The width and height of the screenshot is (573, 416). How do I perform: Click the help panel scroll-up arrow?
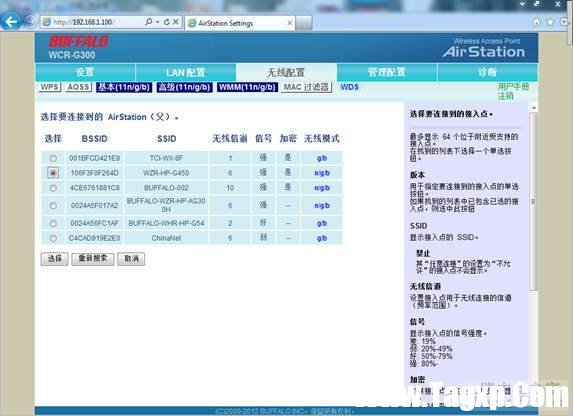[x=534, y=108]
